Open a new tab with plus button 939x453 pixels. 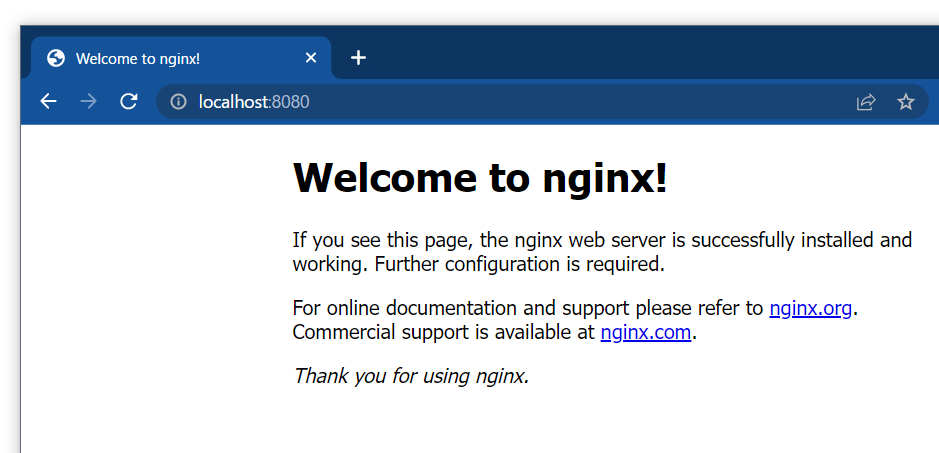pyautogui.click(x=358, y=58)
